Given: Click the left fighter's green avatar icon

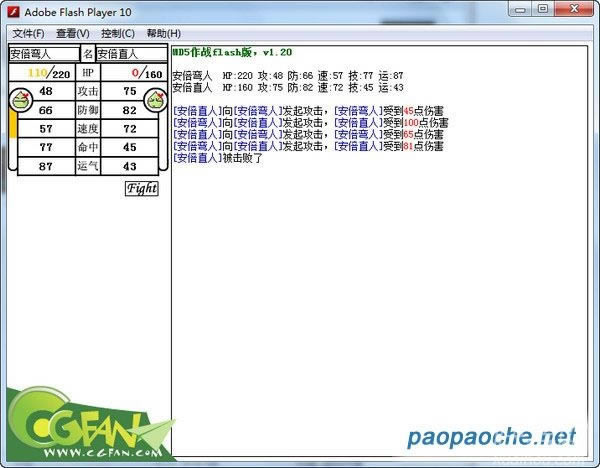Looking at the screenshot, I should pyautogui.click(x=18, y=100).
